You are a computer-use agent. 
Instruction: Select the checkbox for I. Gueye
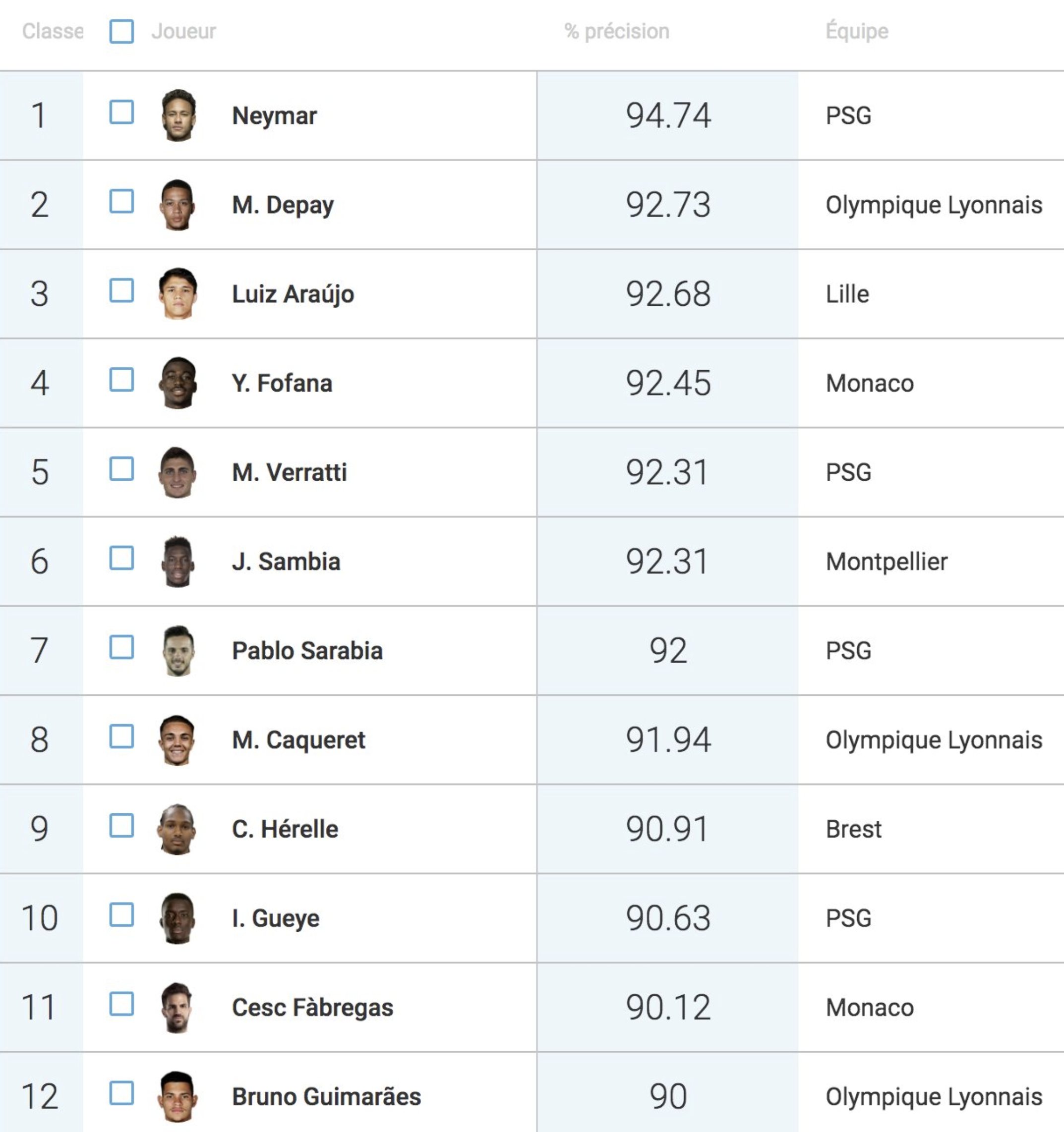[122, 914]
